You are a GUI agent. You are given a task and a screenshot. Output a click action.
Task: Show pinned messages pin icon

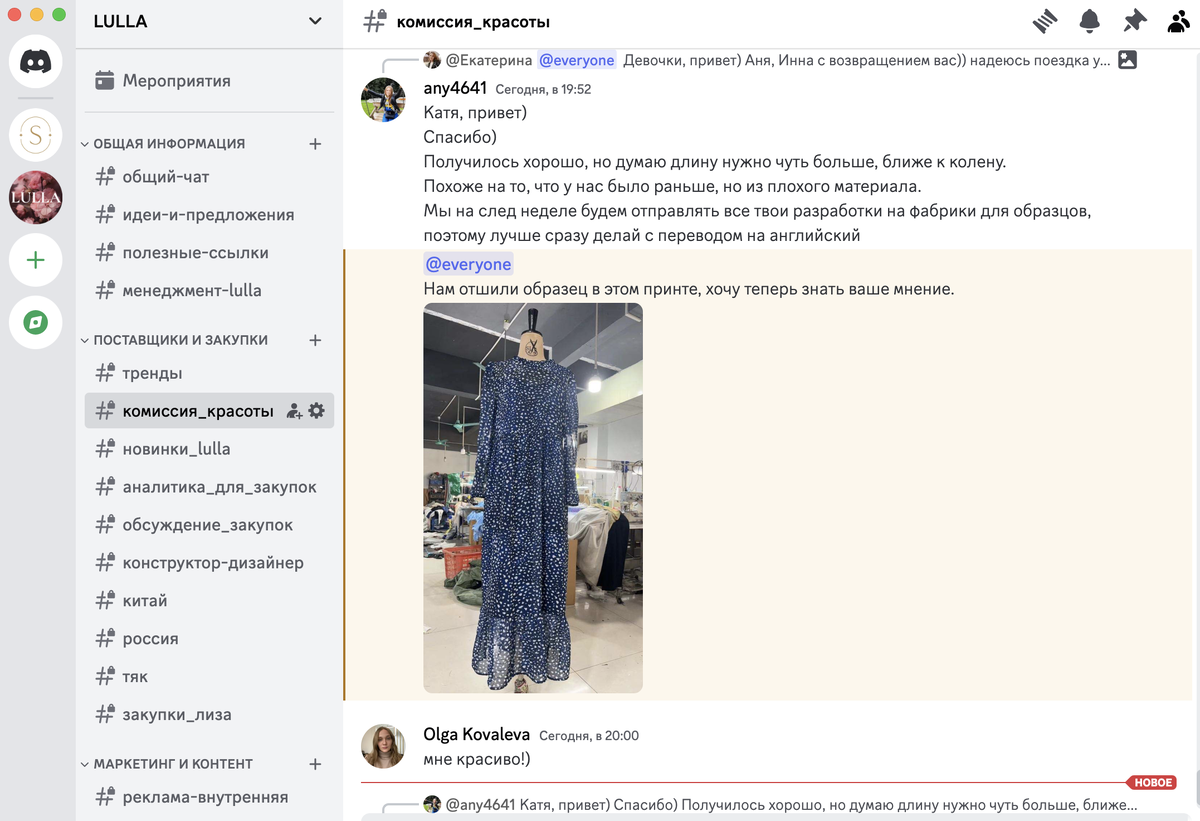click(1135, 21)
